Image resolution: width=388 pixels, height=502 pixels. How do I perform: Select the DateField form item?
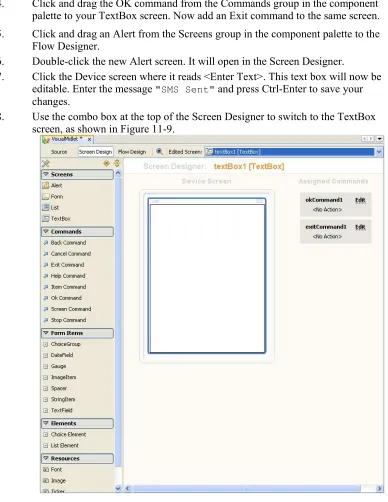pyautogui.click(x=58, y=355)
